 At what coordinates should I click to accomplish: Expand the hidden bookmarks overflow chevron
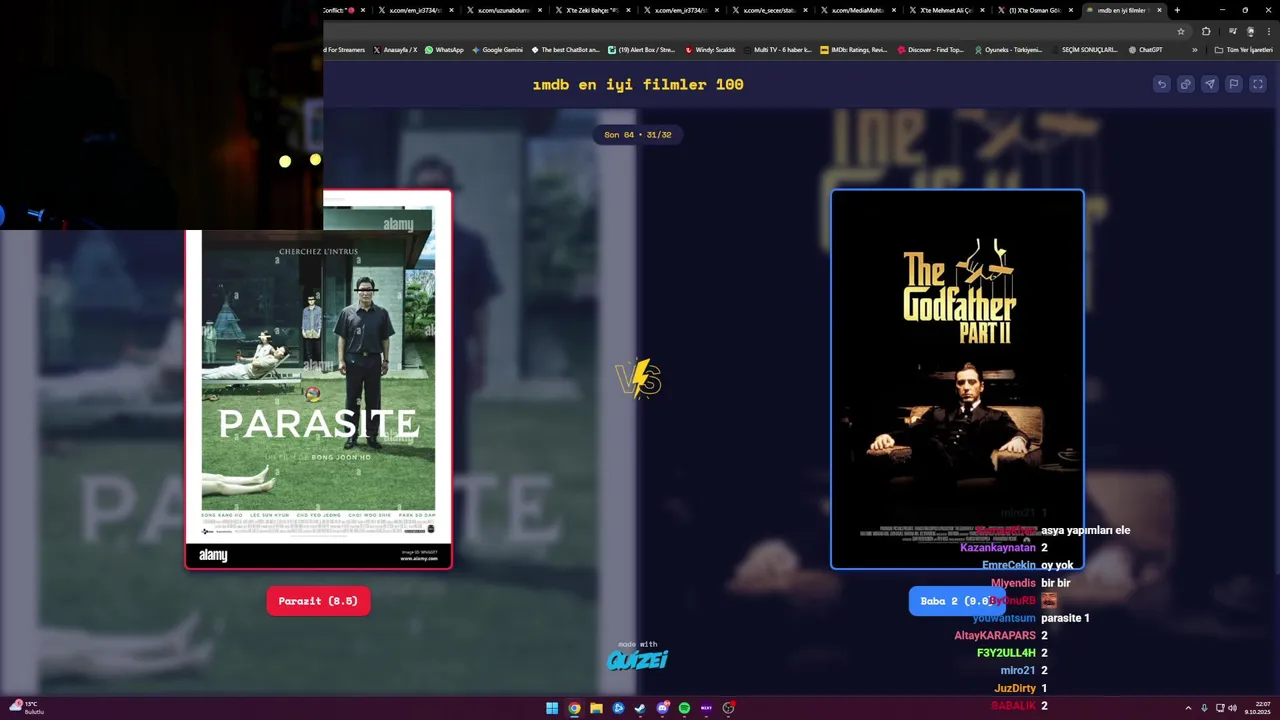[x=1194, y=50]
